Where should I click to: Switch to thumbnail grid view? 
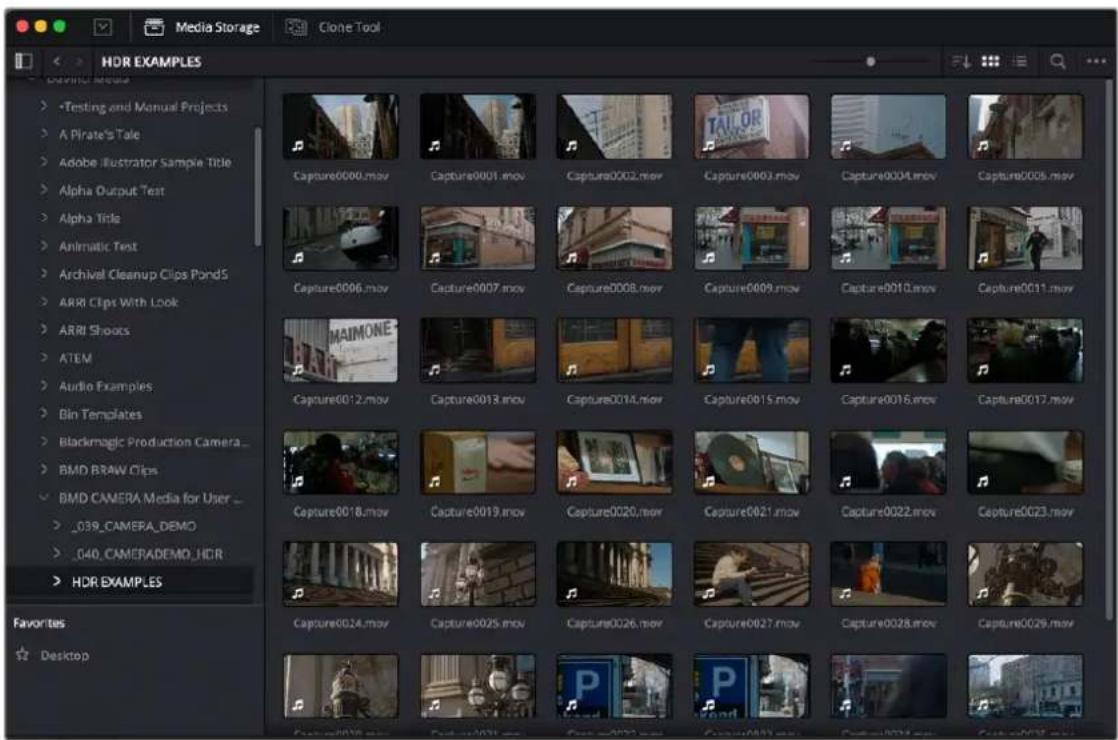[x=990, y=61]
